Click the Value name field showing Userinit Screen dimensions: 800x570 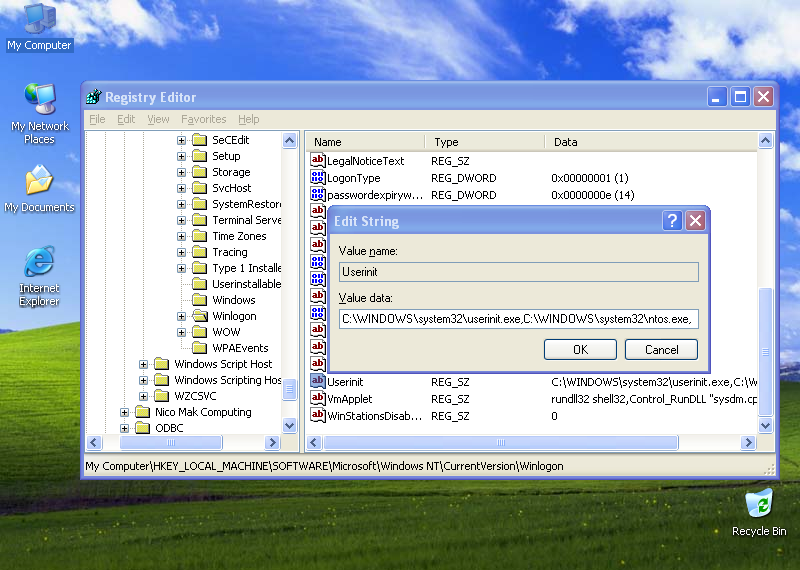pyautogui.click(x=518, y=272)
